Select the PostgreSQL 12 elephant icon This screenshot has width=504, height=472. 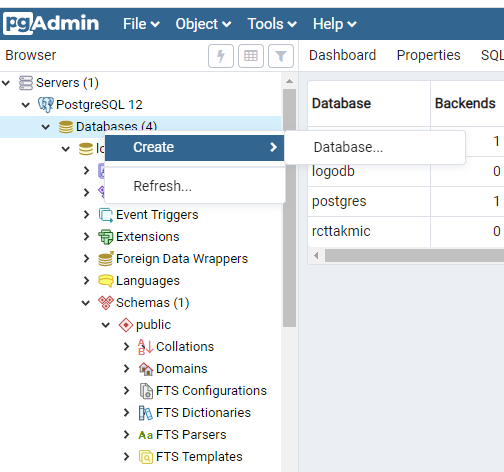tap(45, 105)
